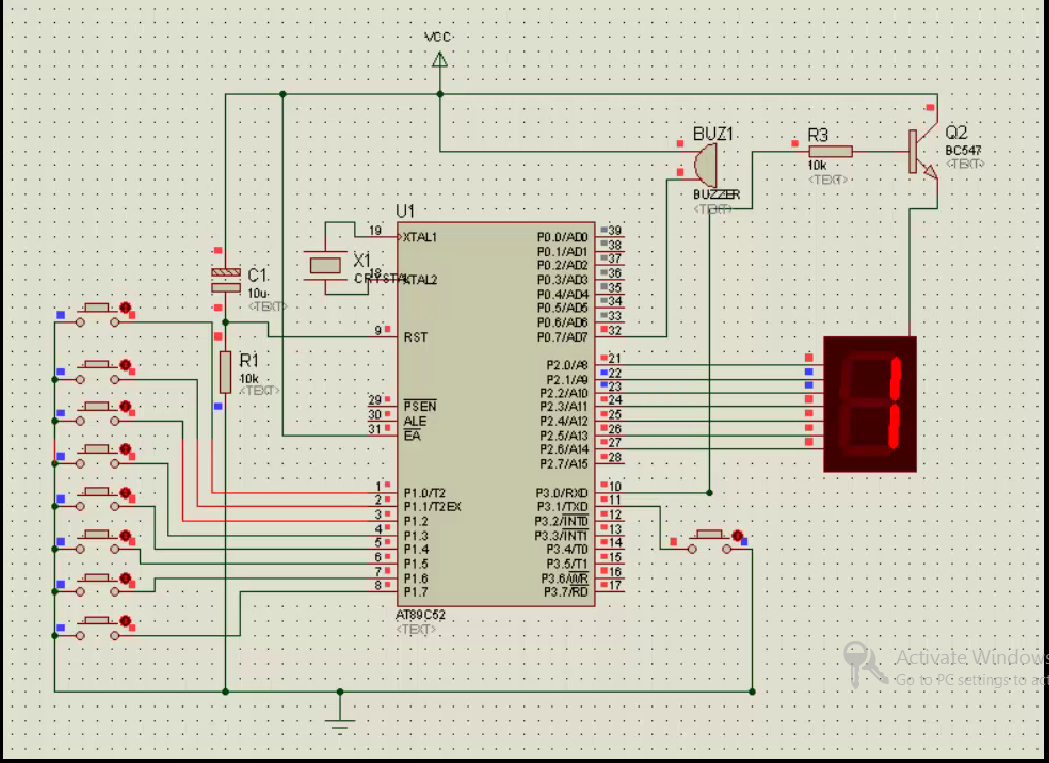This screenshot has height=763, width=1049.
Task: Select the 10k resistor R3
Action: (x=830, y=150)
